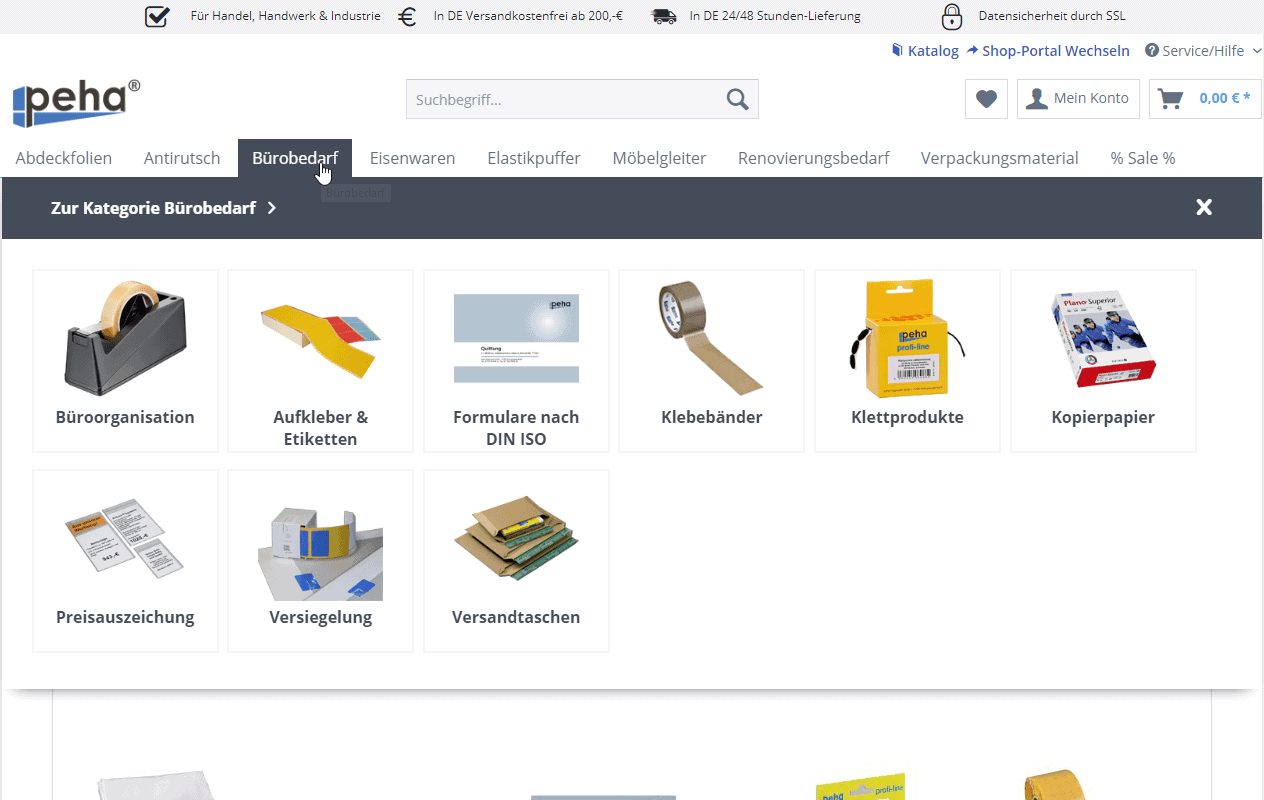The height and width of the screenshot is (800, 1264).
Task: Click the Suchbegriff search field
Action: [565, 99]
